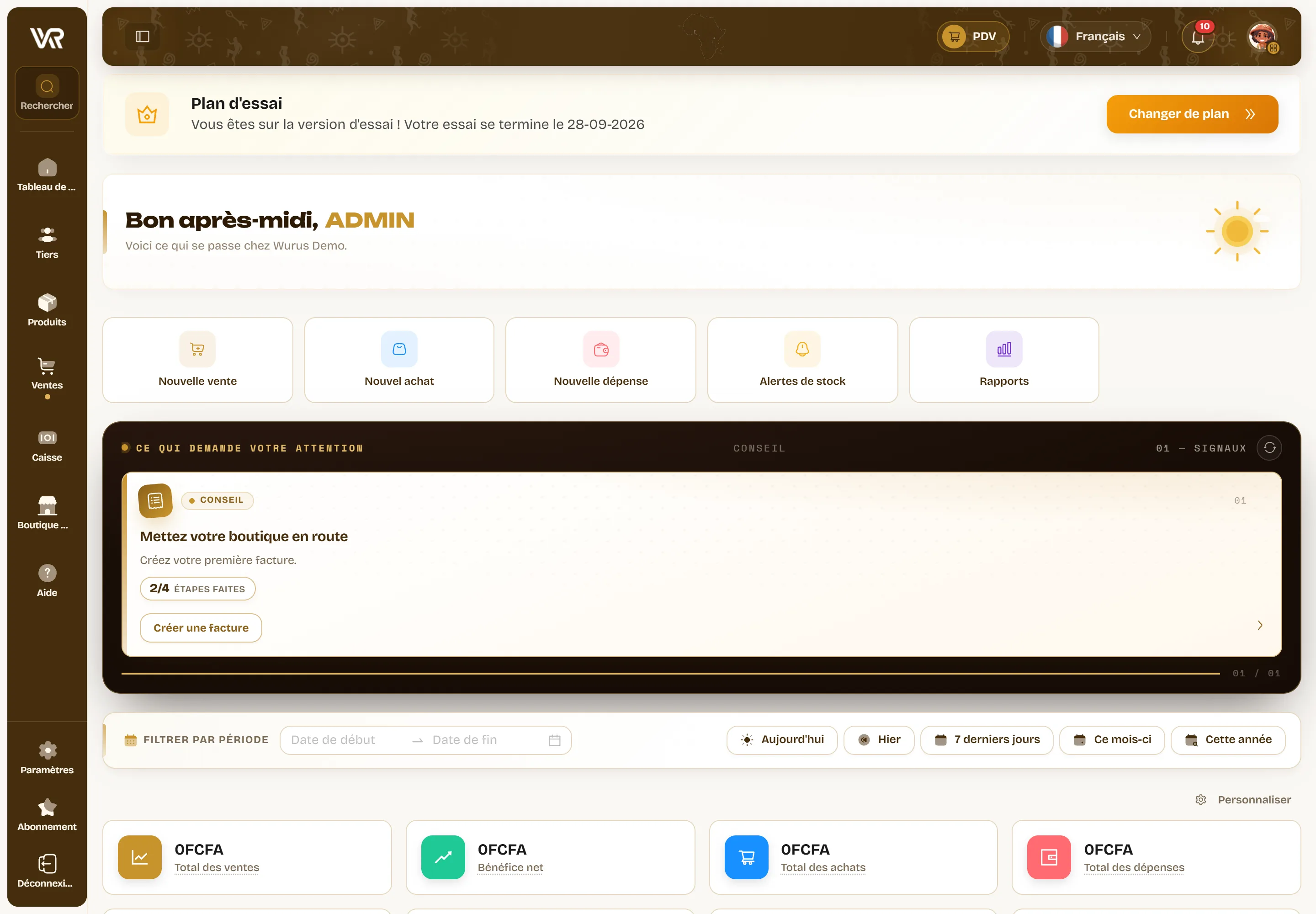Viewport: 1316px width, 914px height.
Task: Open Caisse register icon in sidebar
Action: [47, 438]
